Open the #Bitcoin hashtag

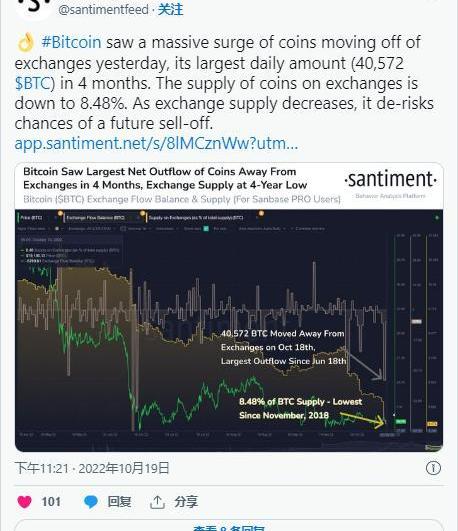click(x=71, y=43)
